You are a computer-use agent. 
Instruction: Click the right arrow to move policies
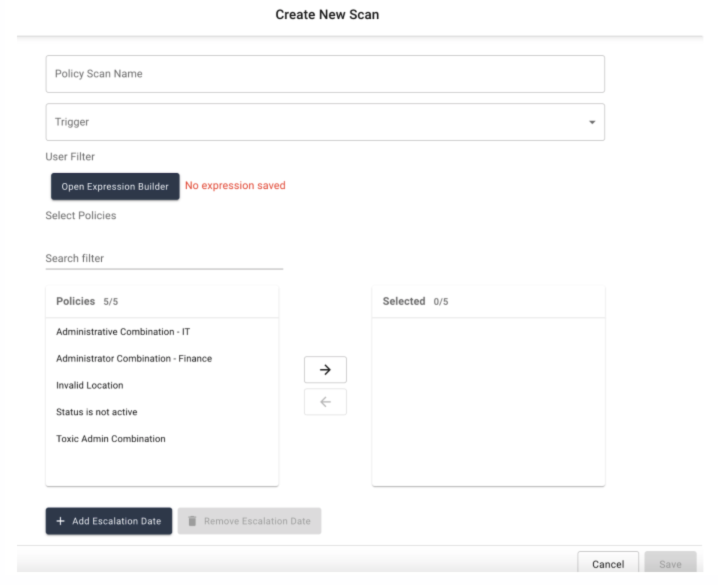pos(325,369)
